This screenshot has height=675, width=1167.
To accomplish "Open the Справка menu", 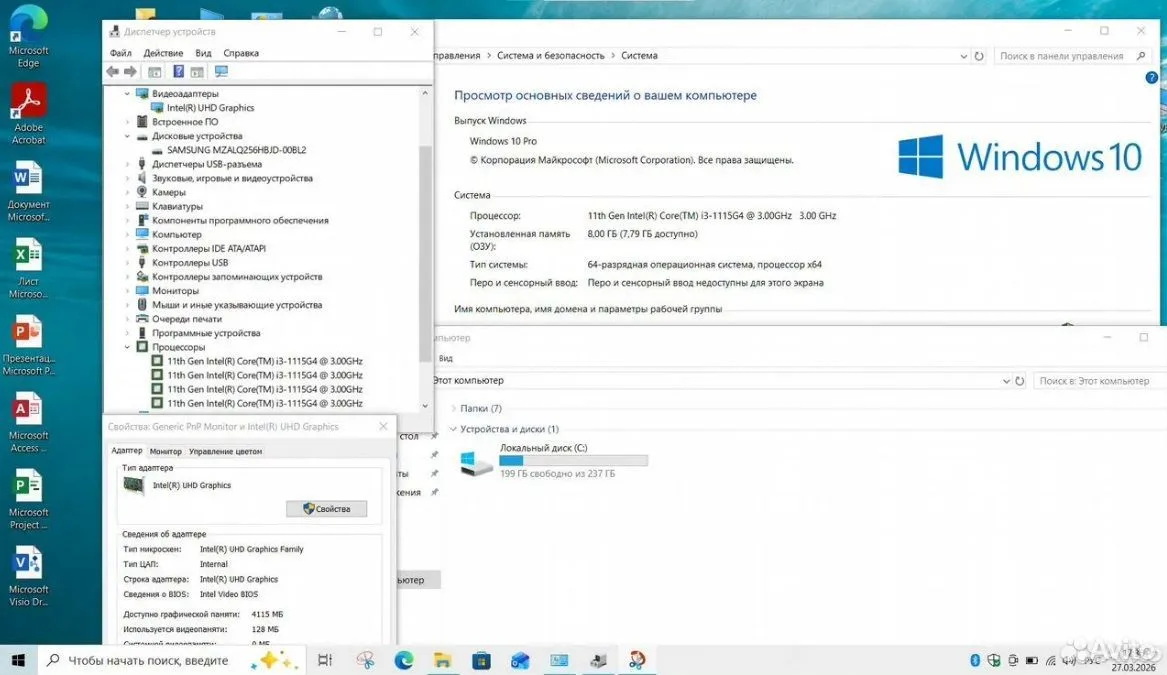I will pyautogui.click(x=241, y=53).
